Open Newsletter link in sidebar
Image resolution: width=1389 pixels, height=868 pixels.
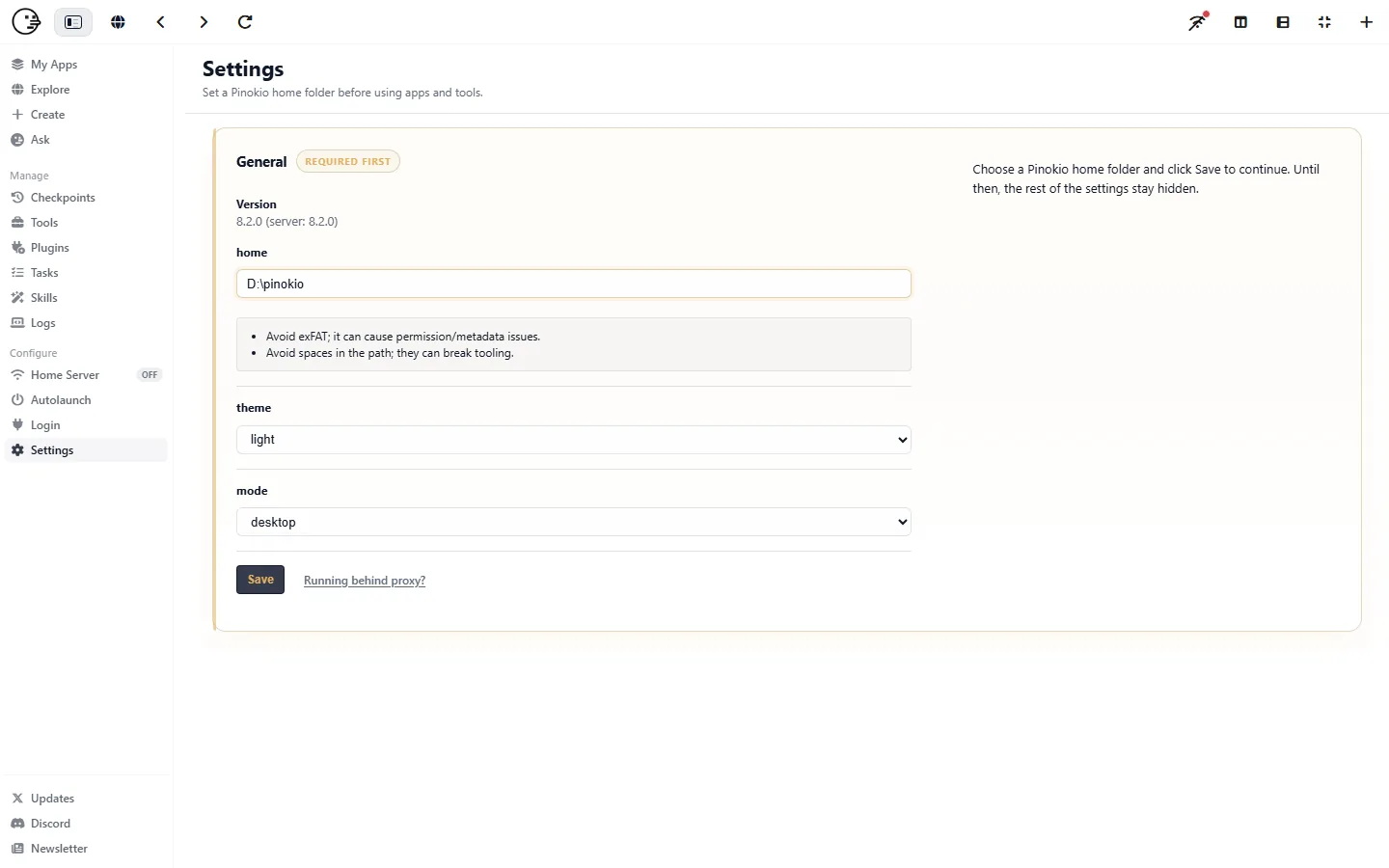[86, 849]
